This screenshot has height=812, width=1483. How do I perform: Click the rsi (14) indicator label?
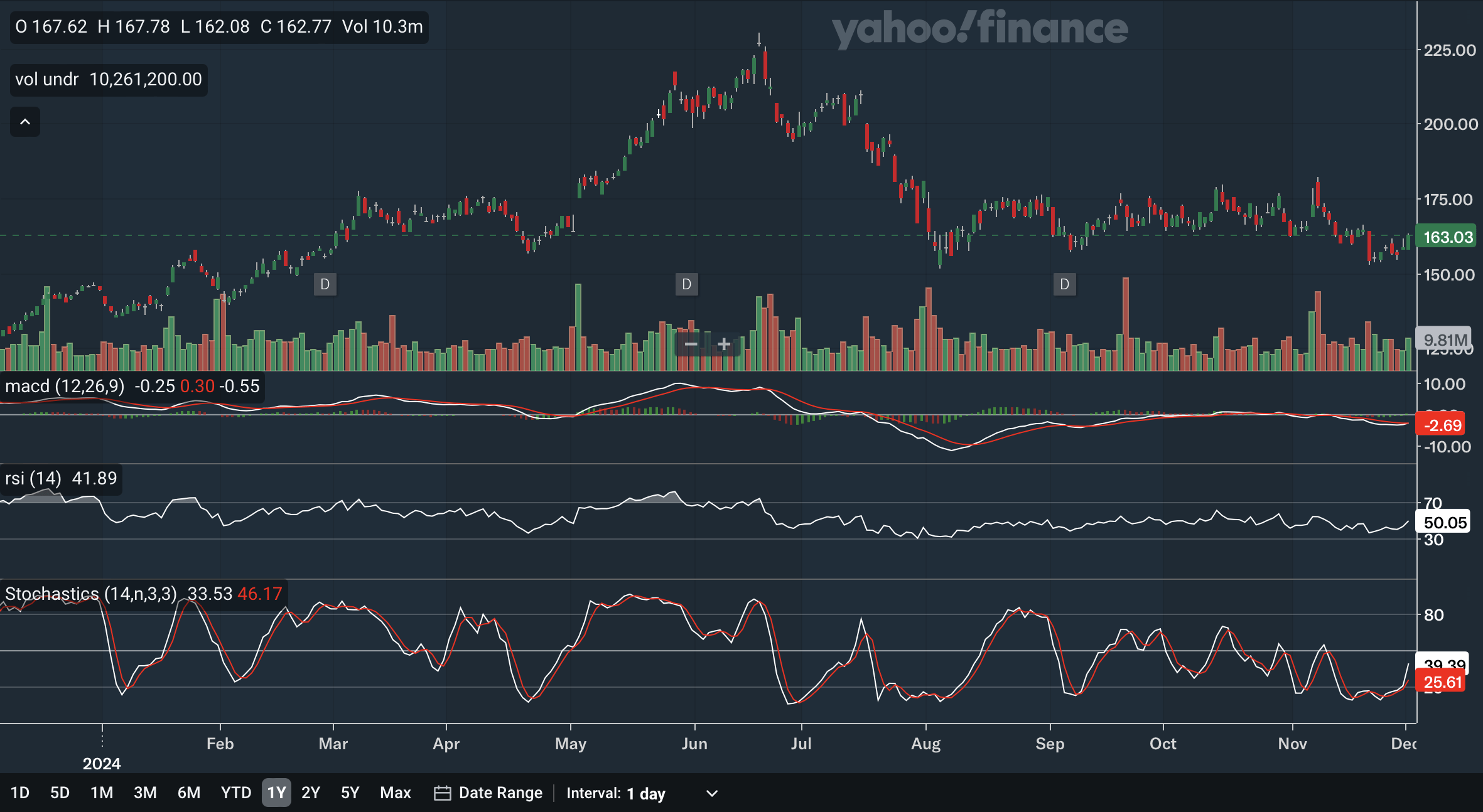(33, 478)
